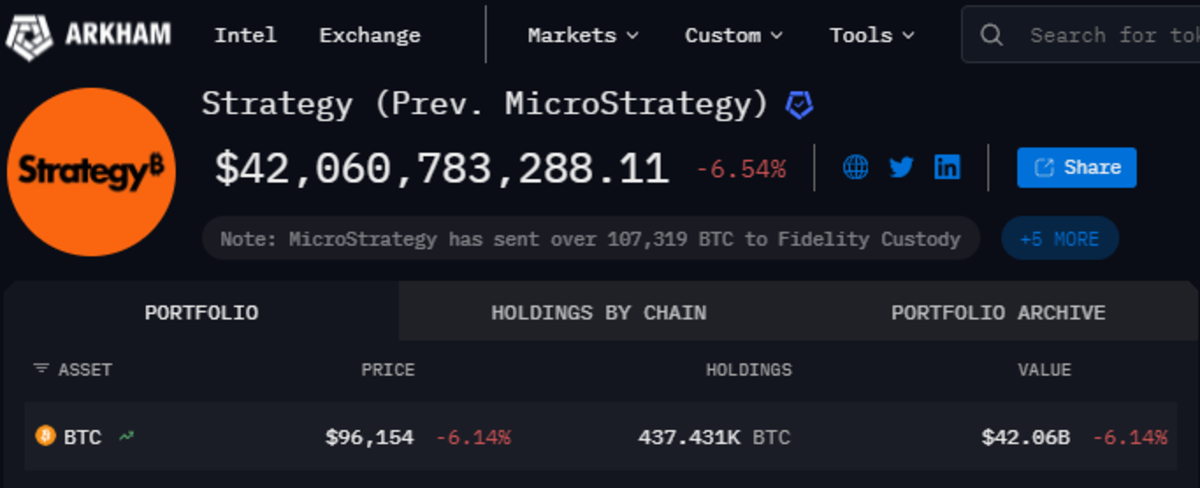This screenshot has height=488, width=1200.
Task: Click the Bitcoin coin icon in BTC row
Action: [45, 436]
